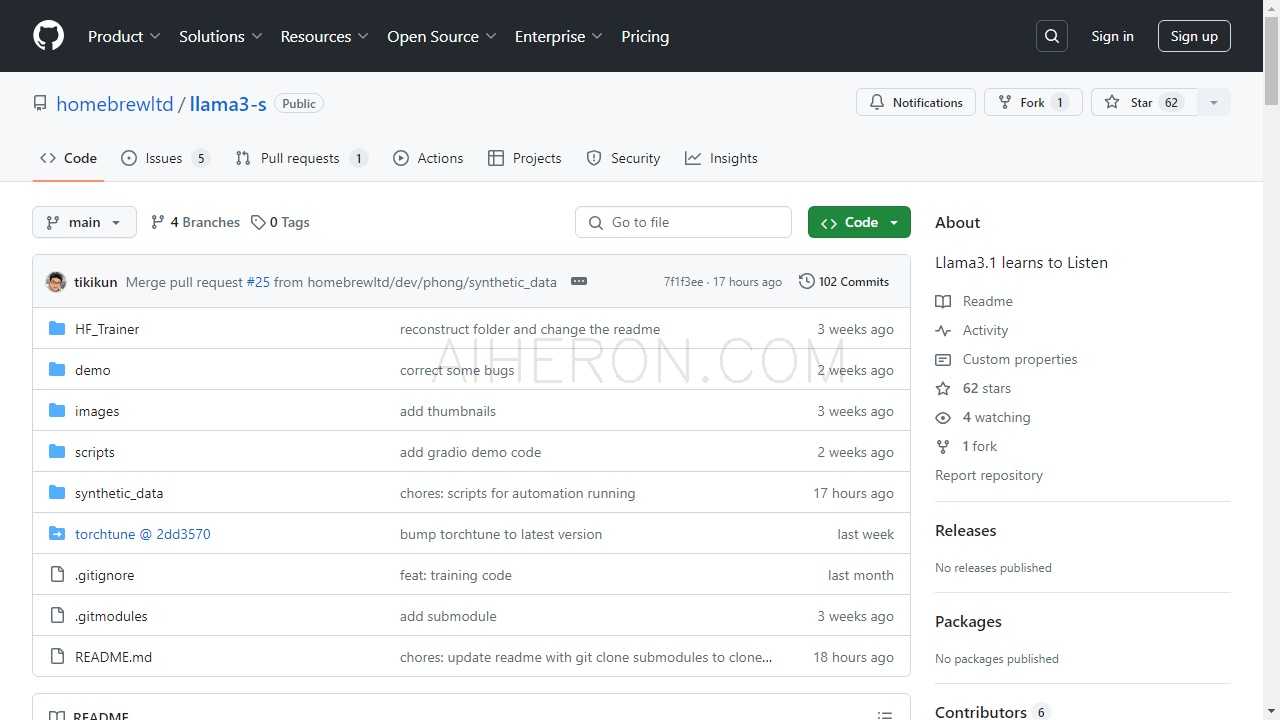1280x720 pixels.
Task: Switch to the Issues tab
Action: click(165, 158)
